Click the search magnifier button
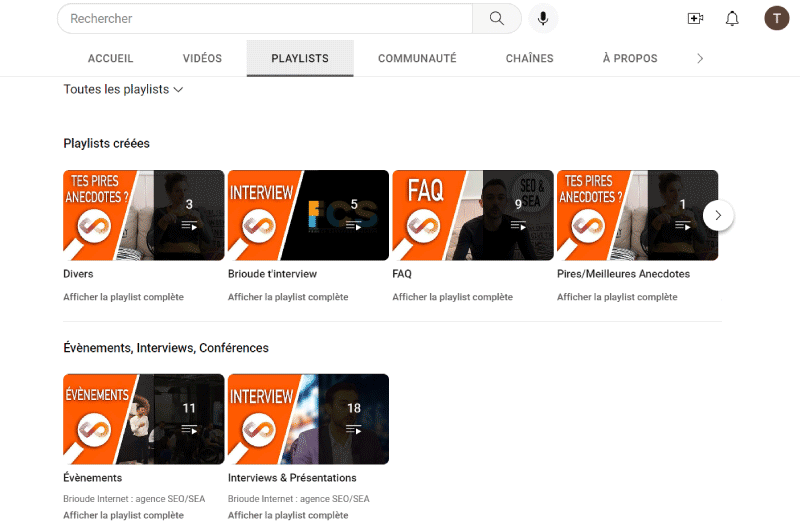Image resolution: width=800 pixels, height=530 pixels. click(x=496, y=19)
